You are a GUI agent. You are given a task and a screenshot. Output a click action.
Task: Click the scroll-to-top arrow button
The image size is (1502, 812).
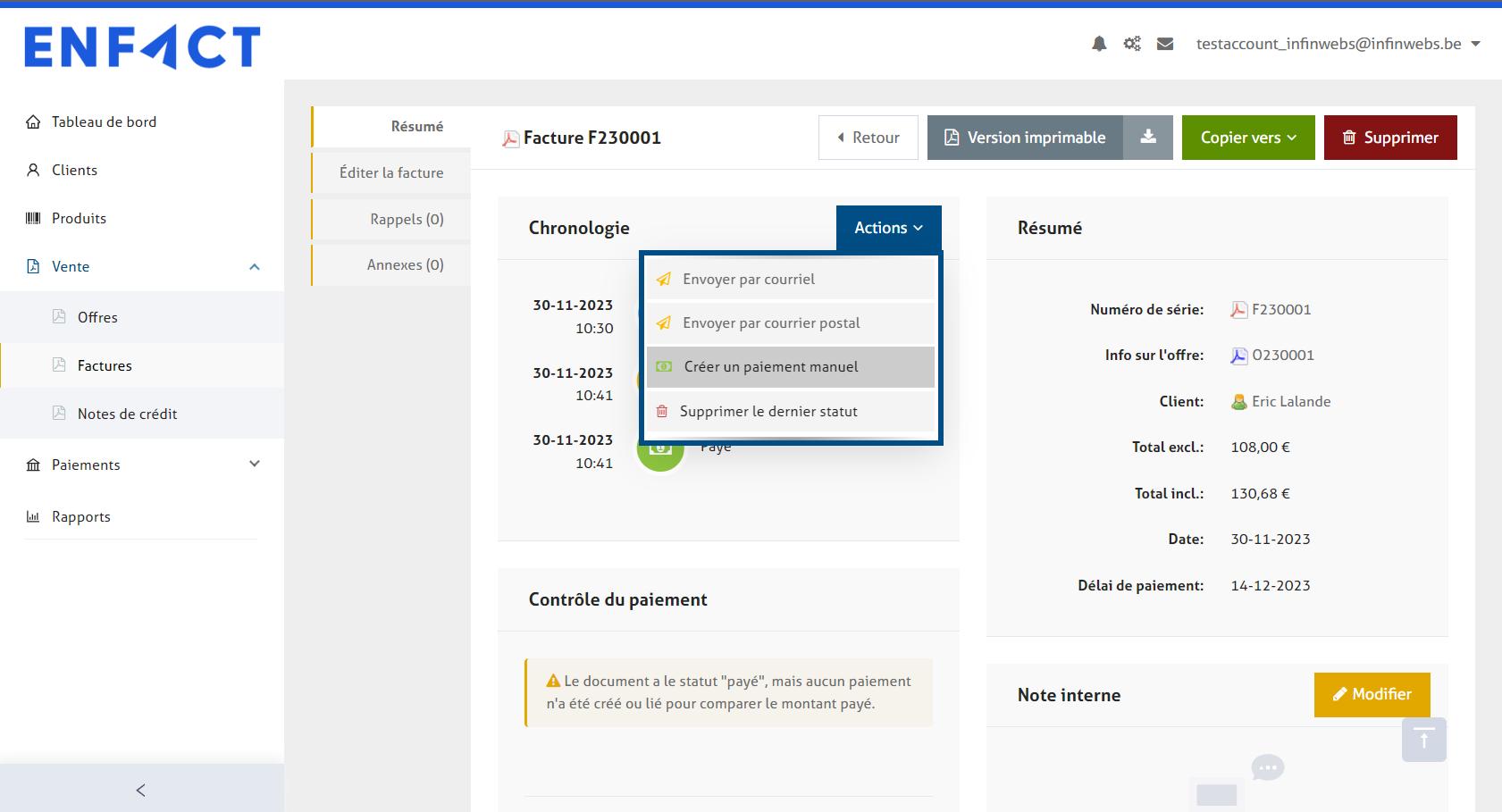[x=1423, y=740]
